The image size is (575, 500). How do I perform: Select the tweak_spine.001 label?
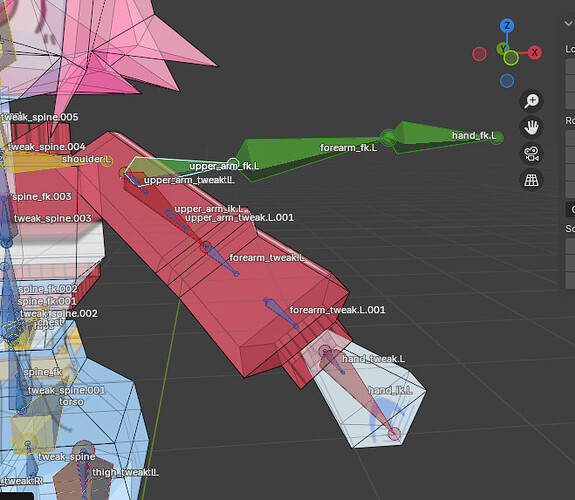[x=66, y=390]
